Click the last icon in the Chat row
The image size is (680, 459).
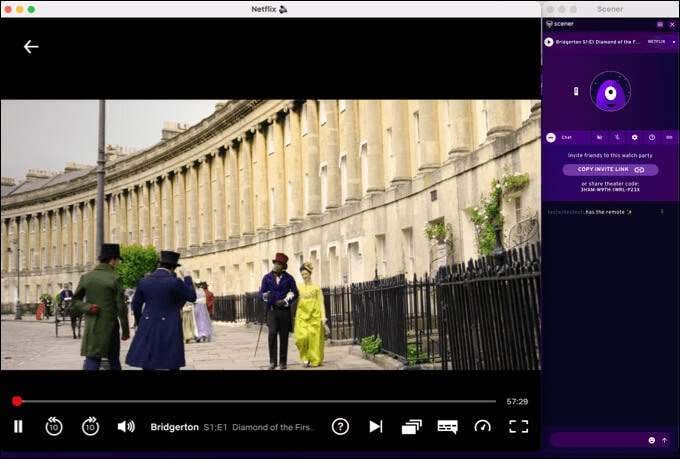(669, 138)
